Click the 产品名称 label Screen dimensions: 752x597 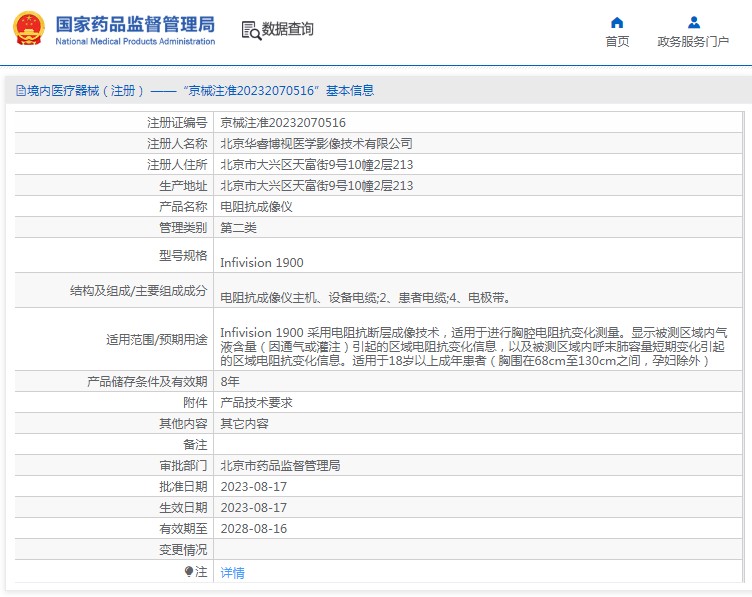pos(183,207)
